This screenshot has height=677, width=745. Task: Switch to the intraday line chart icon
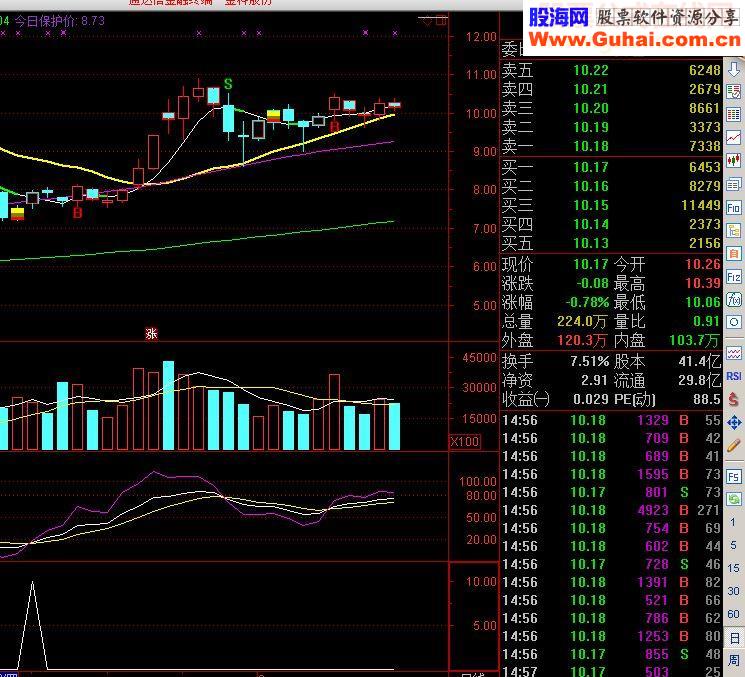pos(734,137)
